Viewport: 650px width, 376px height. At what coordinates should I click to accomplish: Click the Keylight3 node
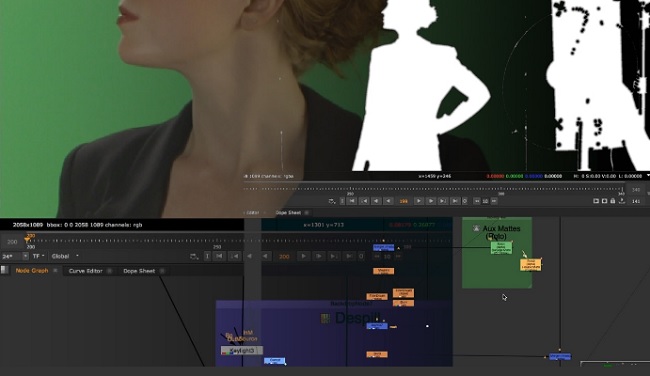coord(242,351)
